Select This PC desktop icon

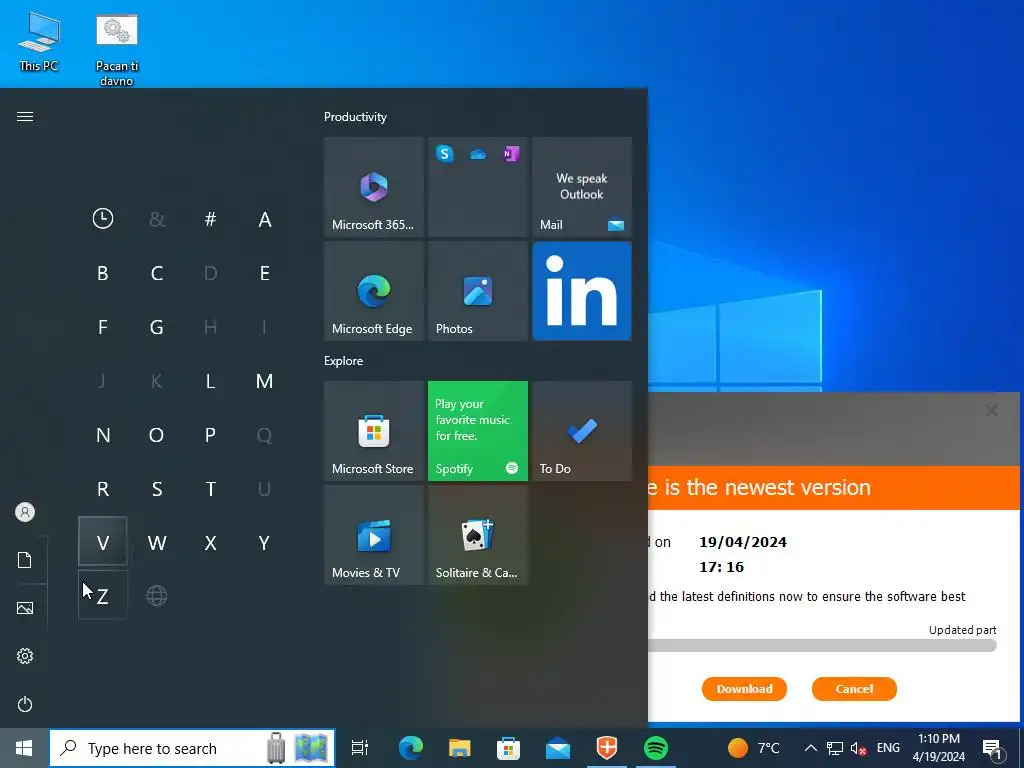pyautogui.click(x=39, y=41)
